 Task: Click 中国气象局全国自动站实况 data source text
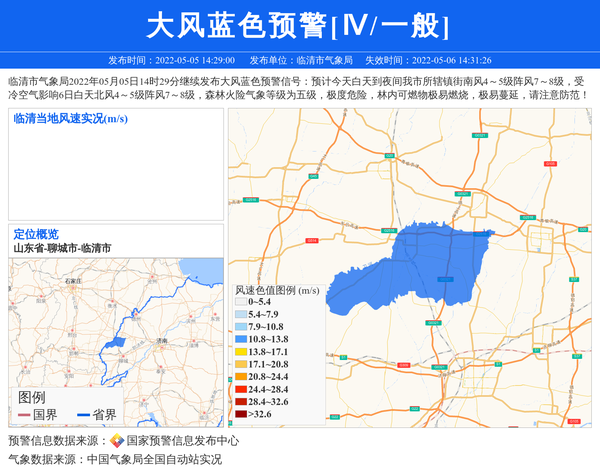[154, 460]
